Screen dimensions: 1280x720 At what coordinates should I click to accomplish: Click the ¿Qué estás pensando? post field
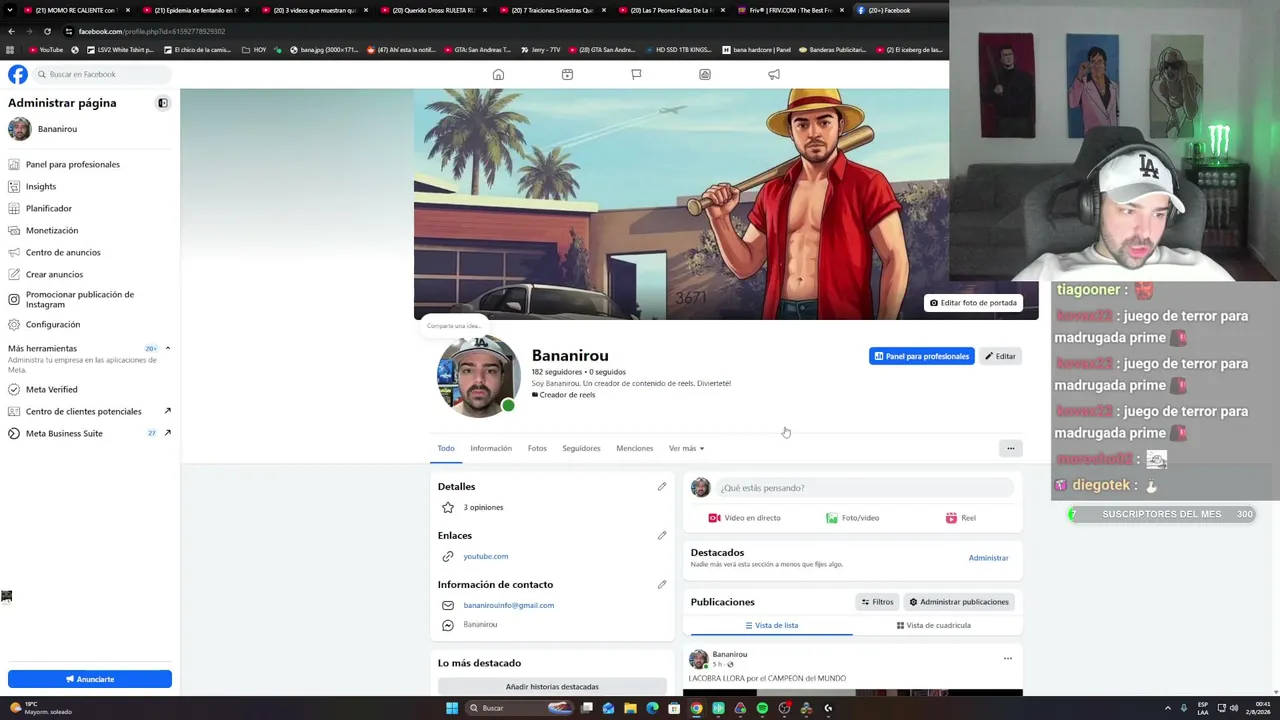coord(865,488)
